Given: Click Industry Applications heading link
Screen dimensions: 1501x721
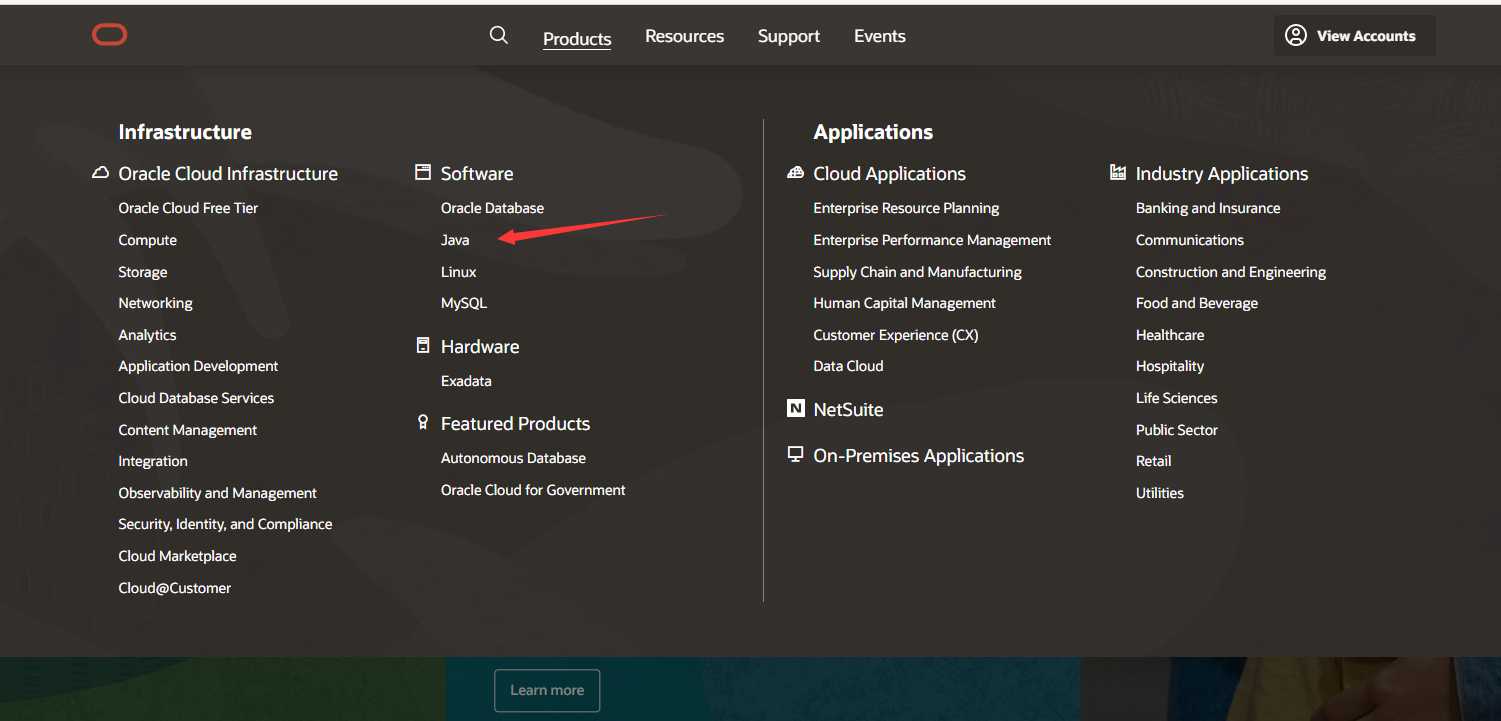Looking at the screenshot, I should click(x=1222, y=173).
